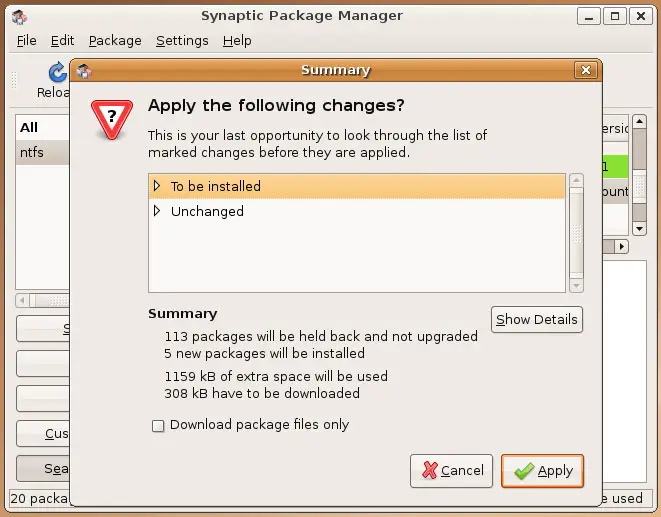Open the Package menu
The image size is (661, 517).
(x=115, y=40)
